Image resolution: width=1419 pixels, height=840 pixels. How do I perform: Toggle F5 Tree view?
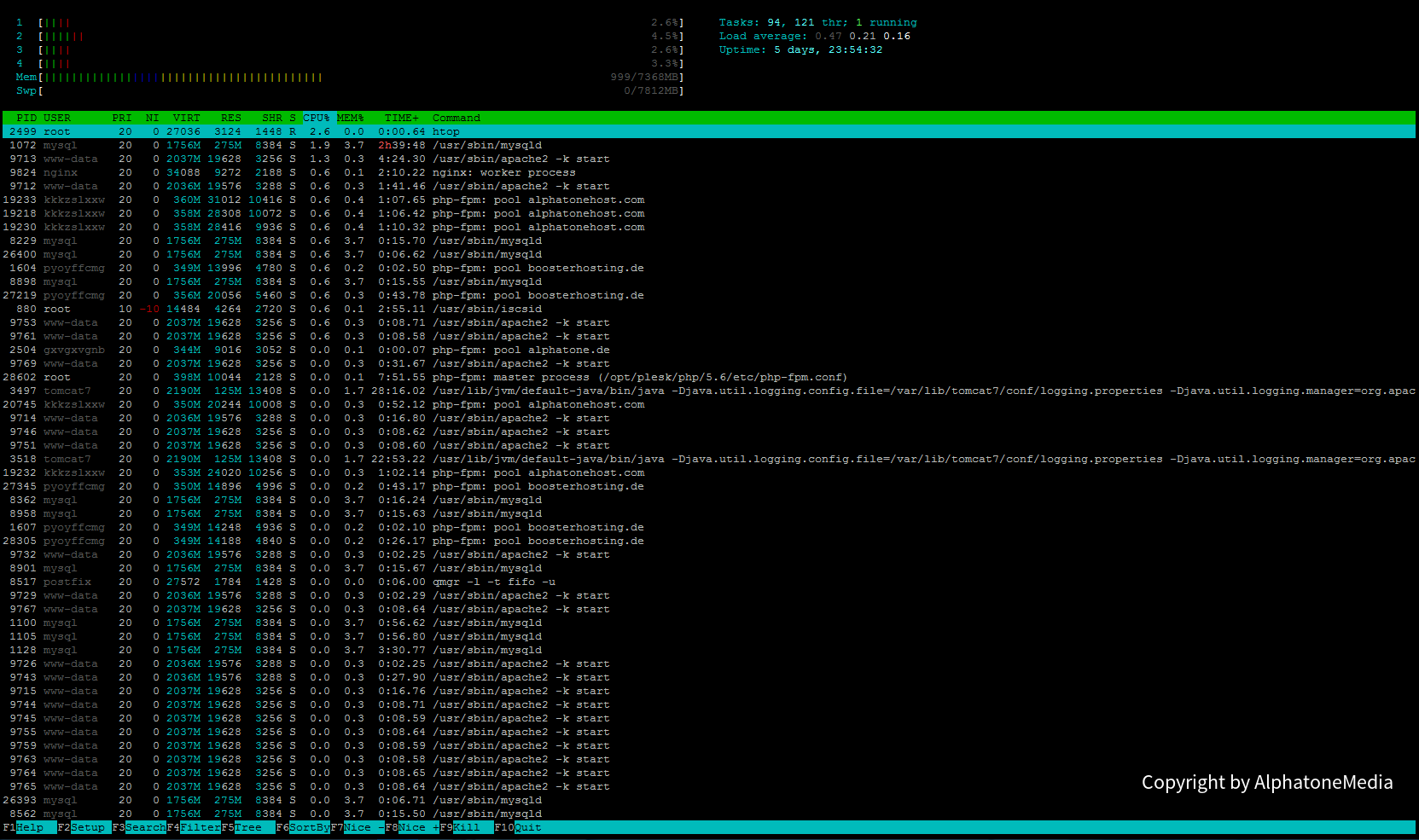(247, 827)
